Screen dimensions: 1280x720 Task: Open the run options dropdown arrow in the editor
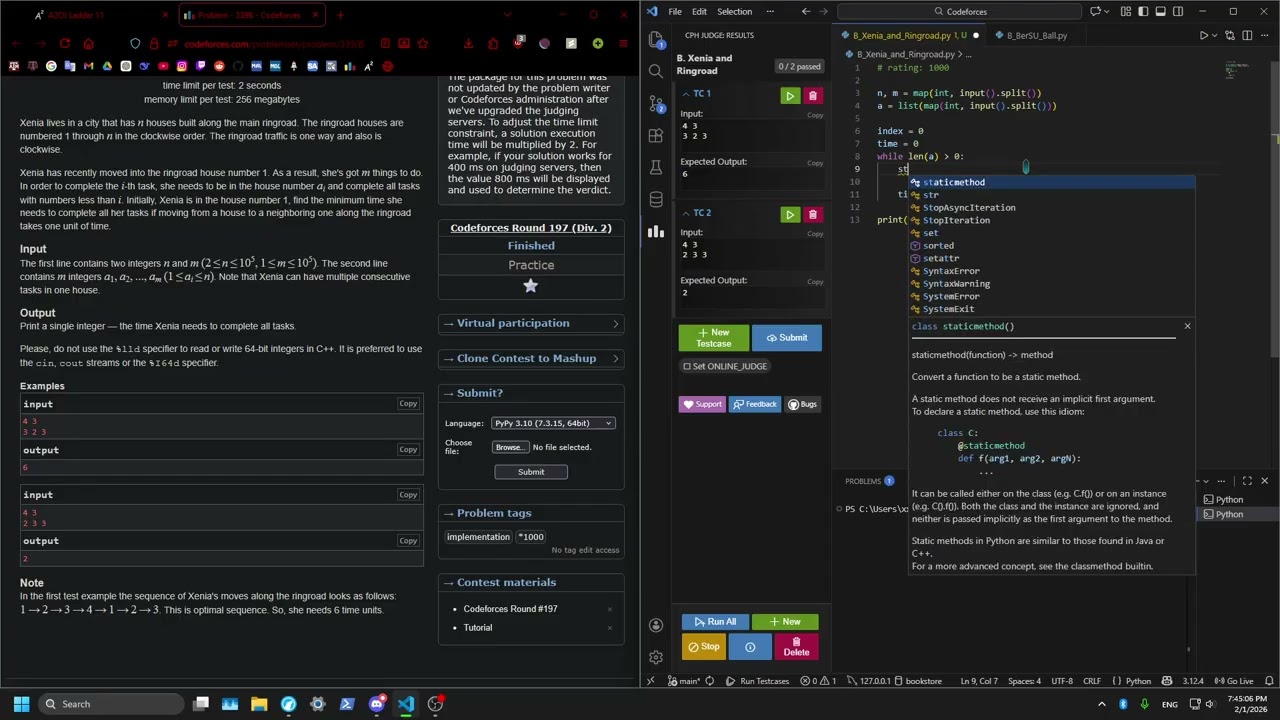point(1217,35)
